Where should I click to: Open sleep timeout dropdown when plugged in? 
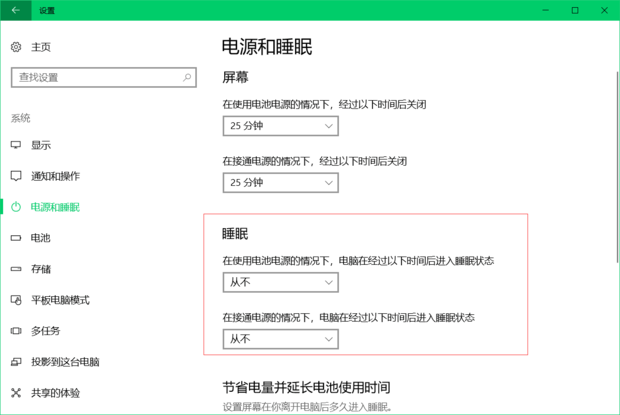[281, 339]
